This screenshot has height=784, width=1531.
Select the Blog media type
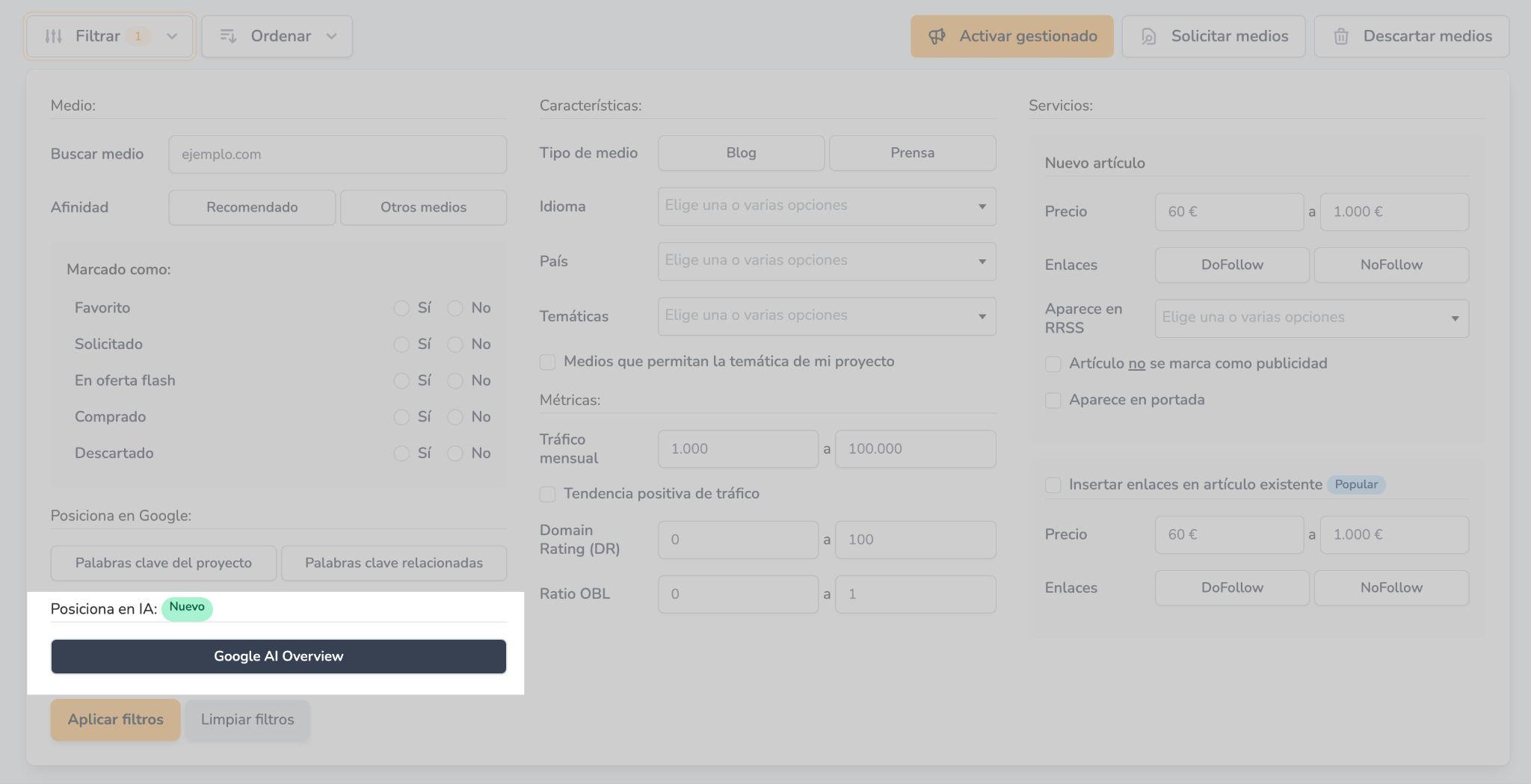[x=741, y=152]
